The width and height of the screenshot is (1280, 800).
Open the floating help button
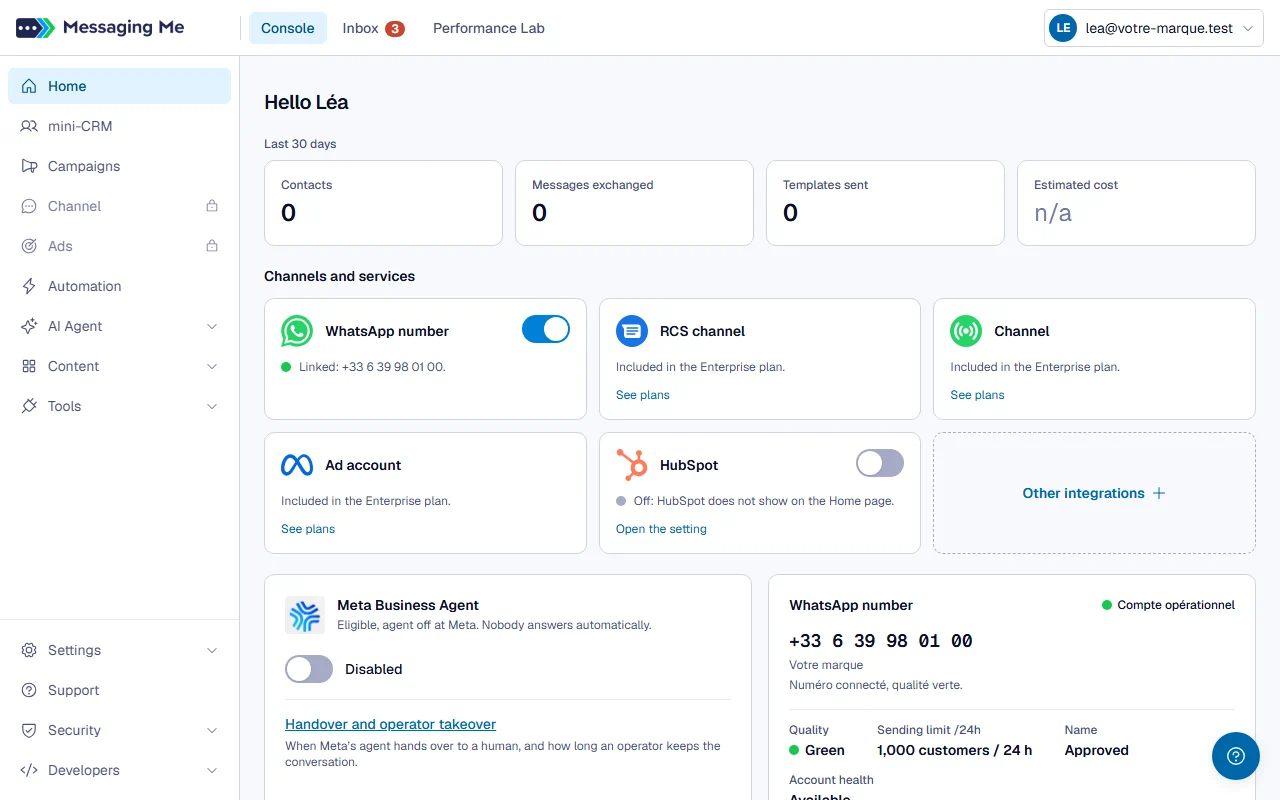click(x=1236, y=756)
